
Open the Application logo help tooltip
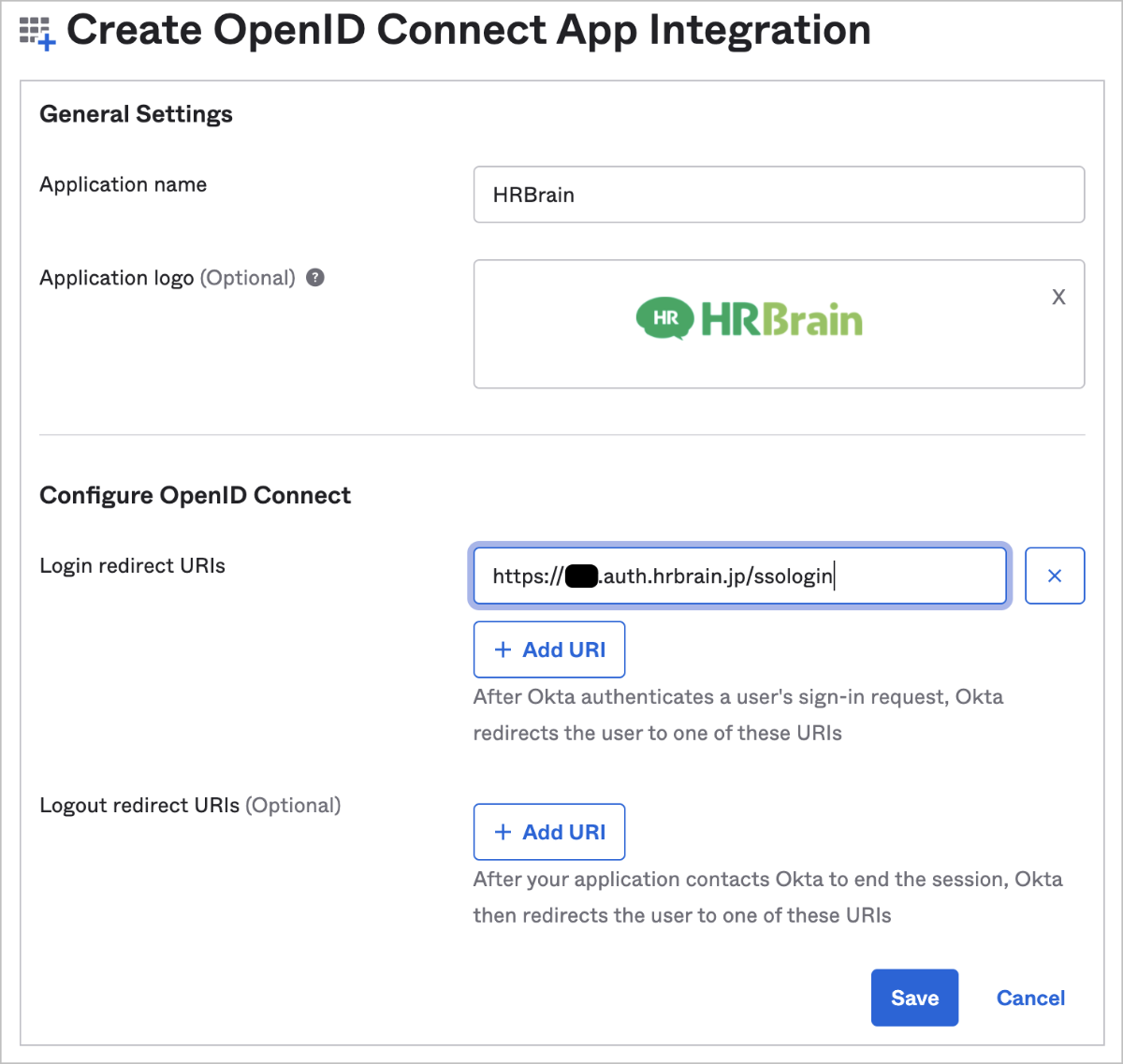point(316,277)
